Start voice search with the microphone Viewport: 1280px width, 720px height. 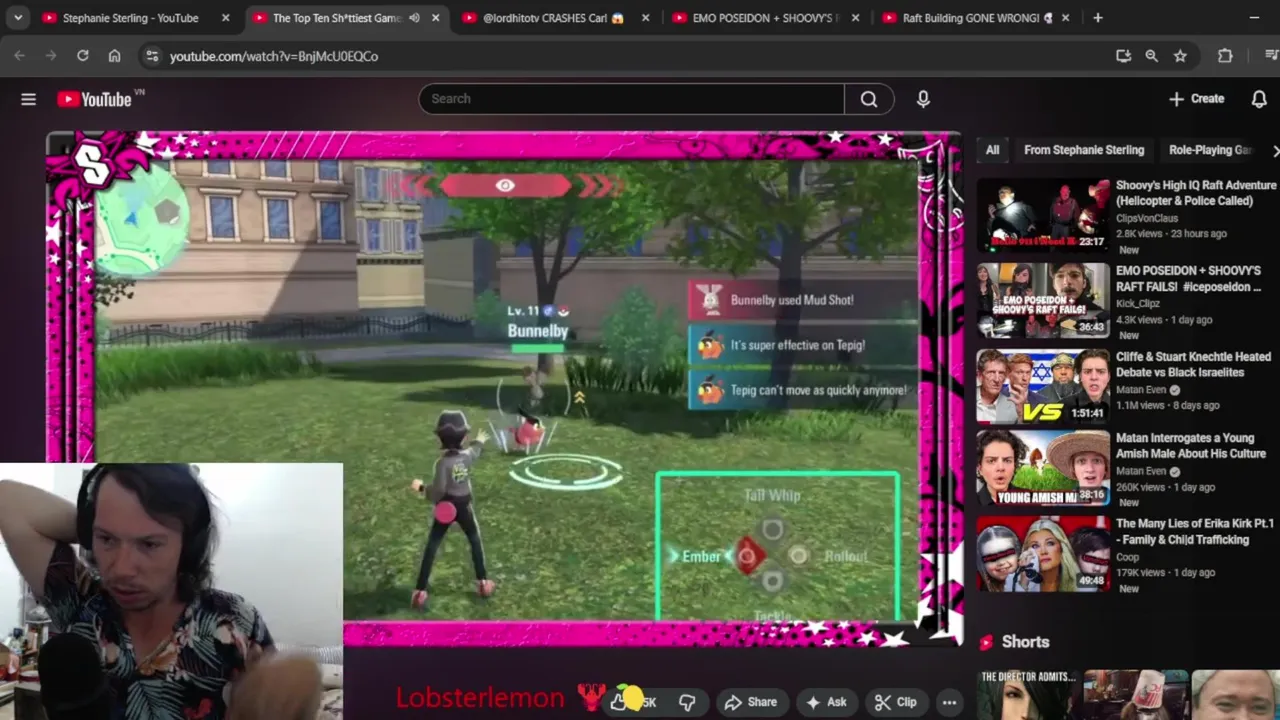(x=923, y=99)
